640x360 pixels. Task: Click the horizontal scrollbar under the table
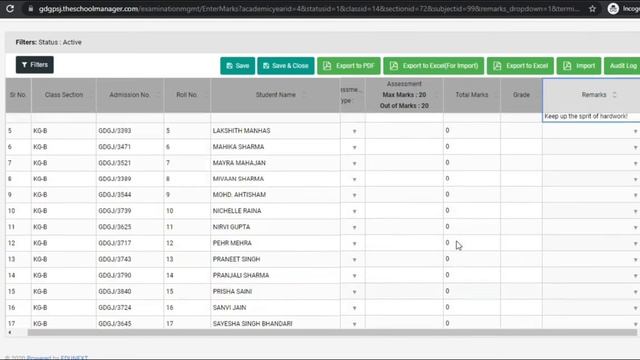point(332,333)
